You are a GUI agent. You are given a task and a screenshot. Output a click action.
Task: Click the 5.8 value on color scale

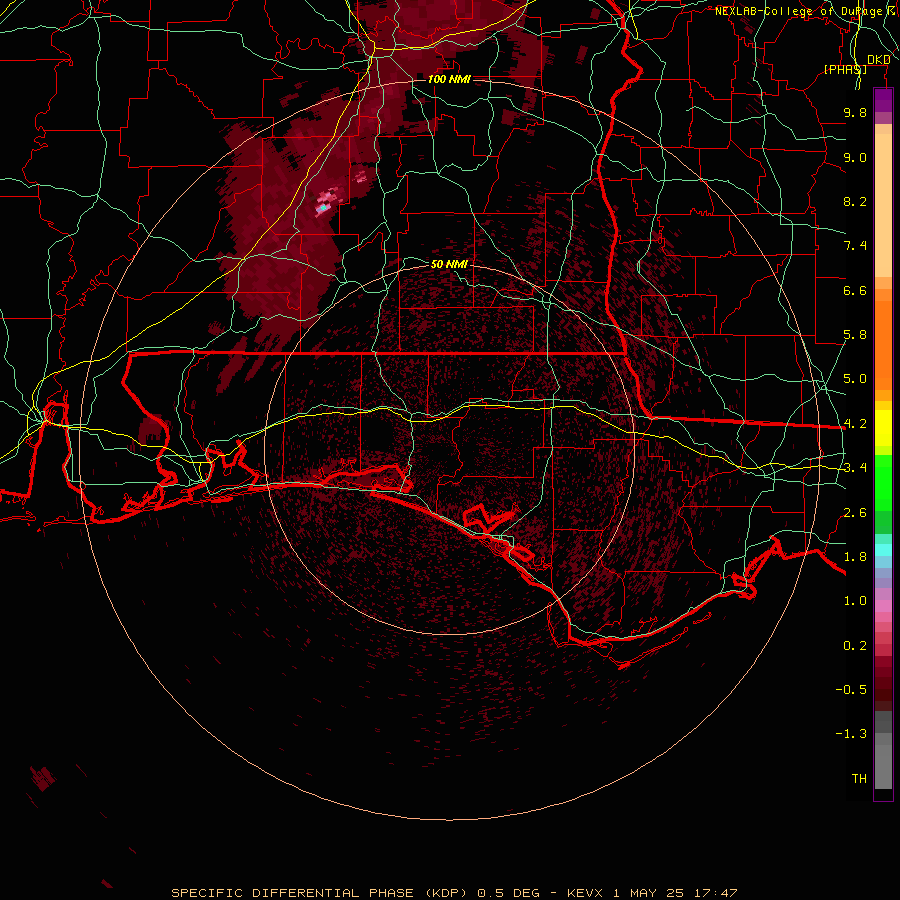pyautogui.click(x=855, y=335)
